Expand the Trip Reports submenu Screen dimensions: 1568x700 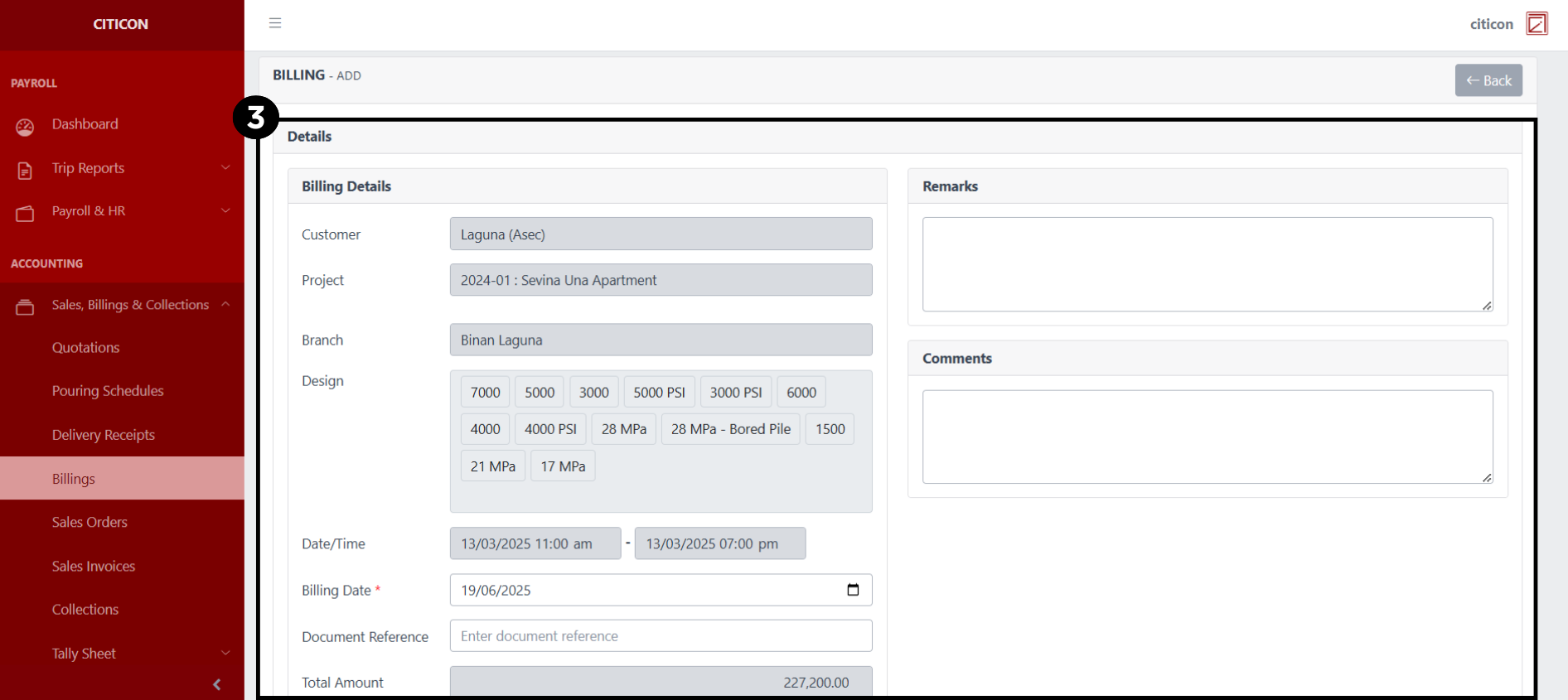[225, 167]
